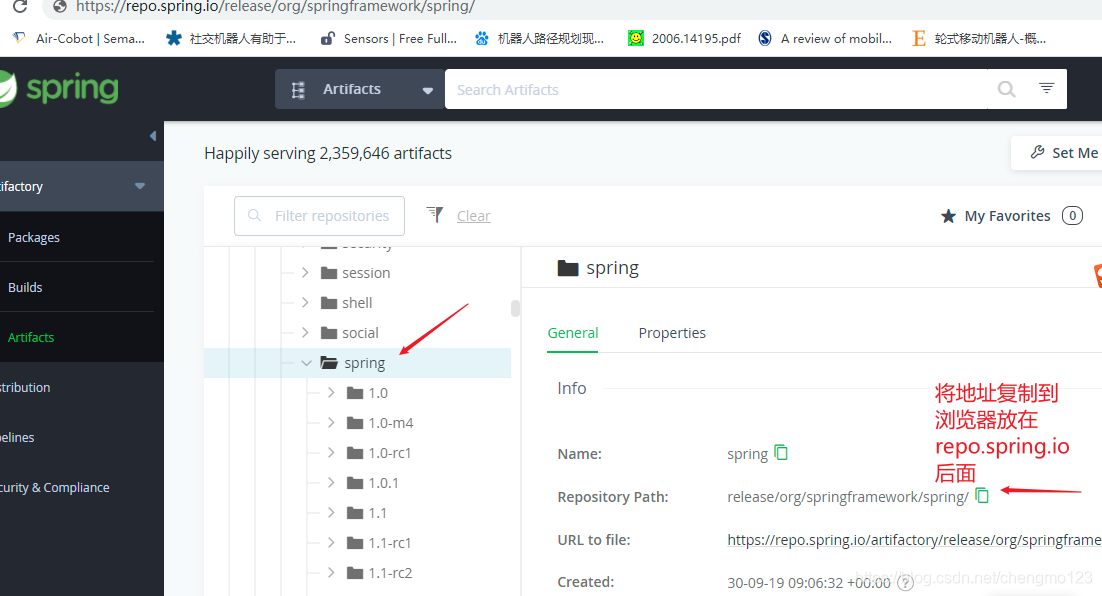
Task: Open the A review of mobil... bookmark
Action: tap(825, 39)
